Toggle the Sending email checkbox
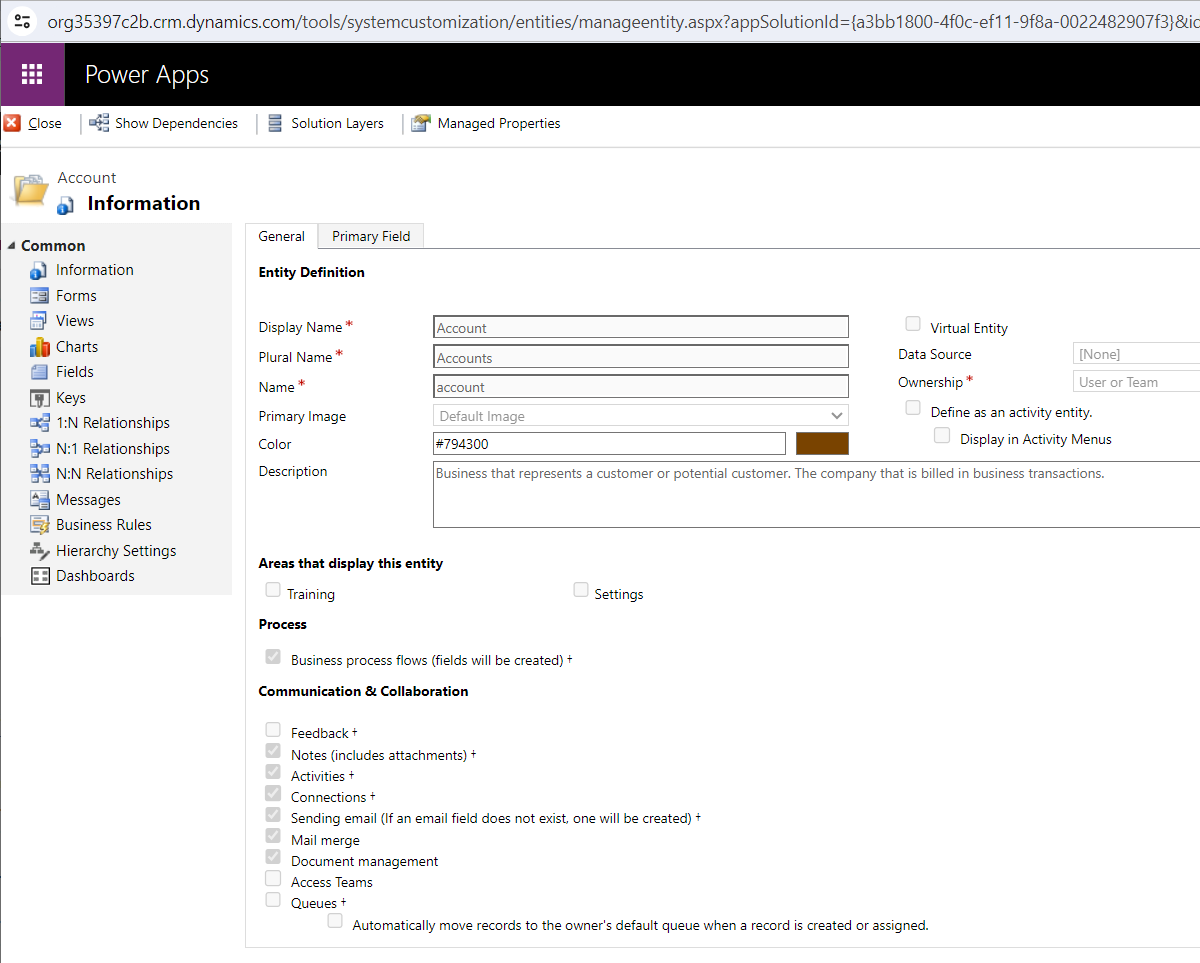This screenshot has width=1200, height=963. pyautogui.click(x=273, y=815)
